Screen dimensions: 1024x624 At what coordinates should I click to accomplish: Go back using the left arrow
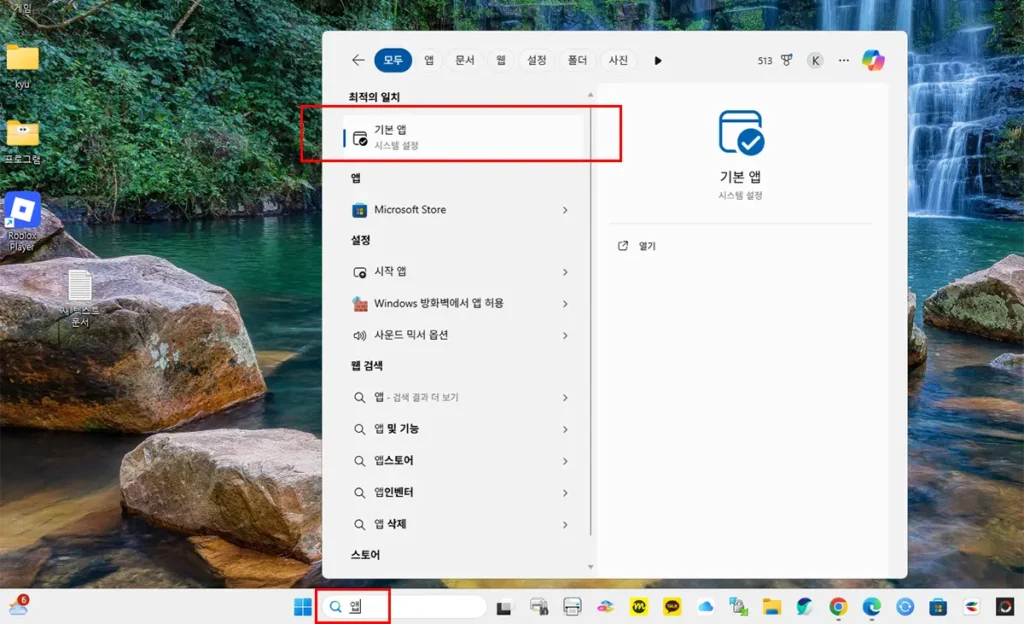[358, 60]
